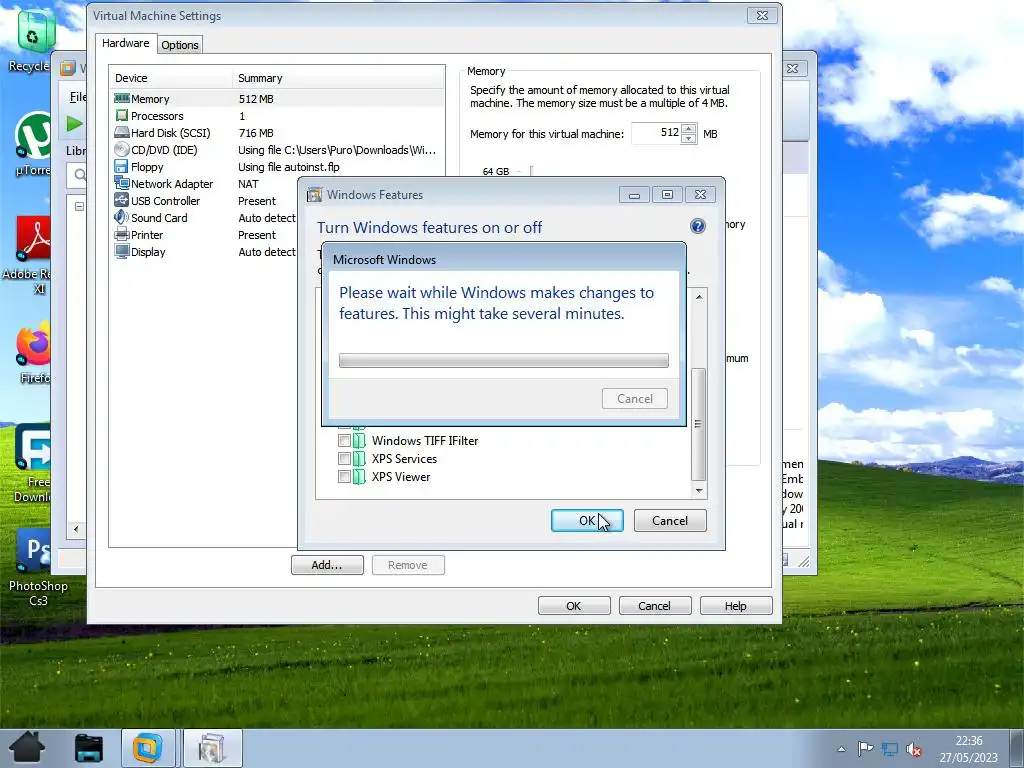Open the Firefox desktop icon
Image resolution: width=1024 pixels, height=768 pixels.
33,353
